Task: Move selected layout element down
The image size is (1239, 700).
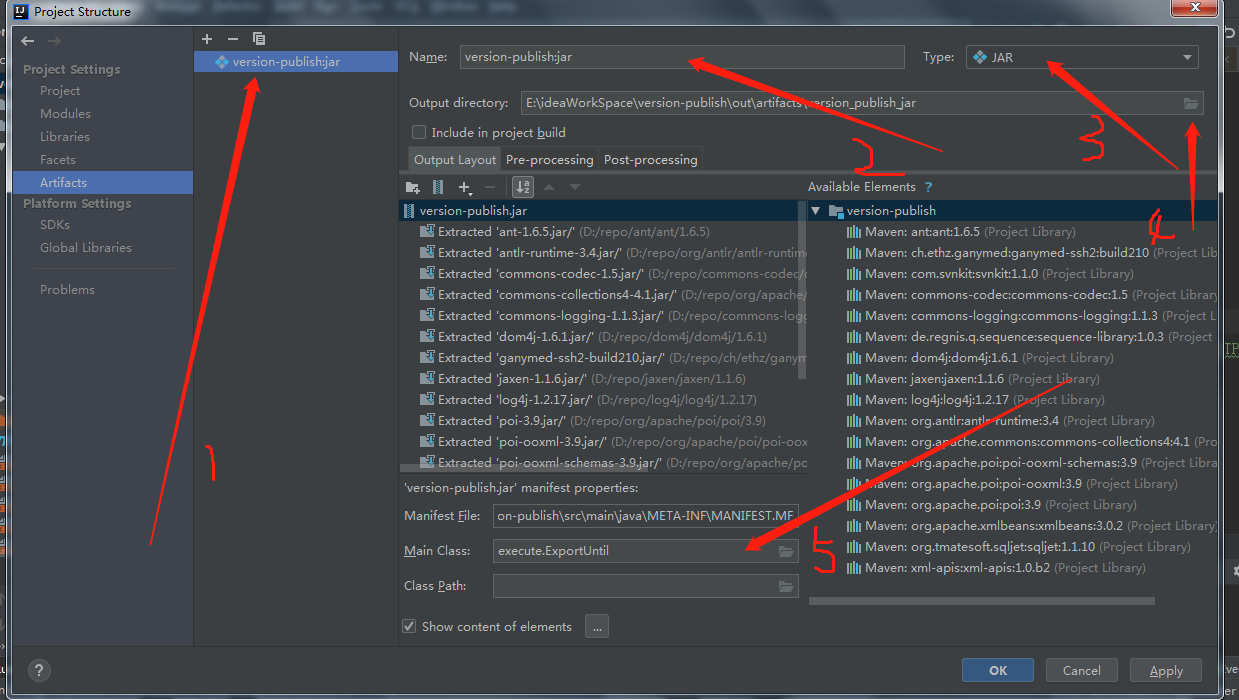Action: pyautogui.click(x=575, y=187)
